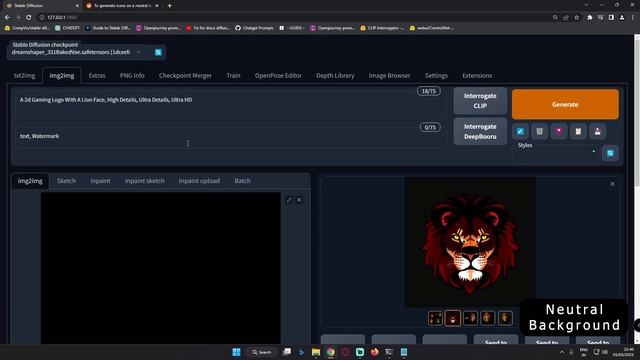640x360 pixels.
Task: Close the output gallery preview with X
Action: point(612,184)
